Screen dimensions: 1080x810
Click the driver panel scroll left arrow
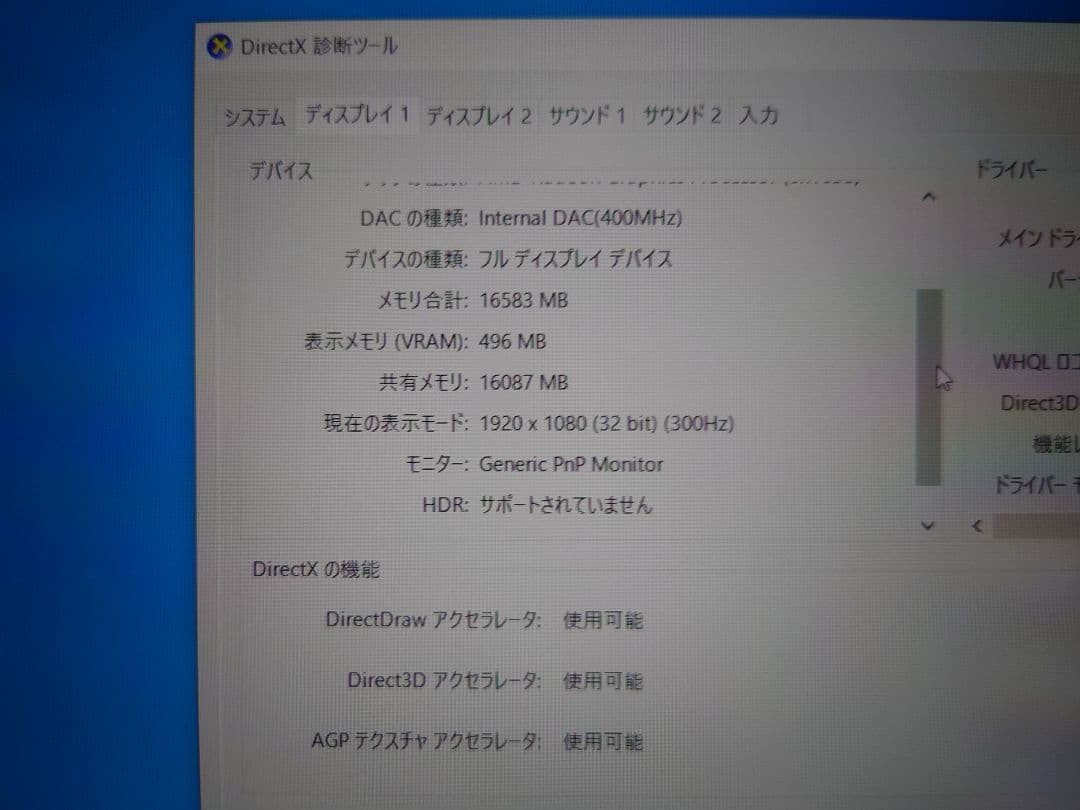point(977,526)
